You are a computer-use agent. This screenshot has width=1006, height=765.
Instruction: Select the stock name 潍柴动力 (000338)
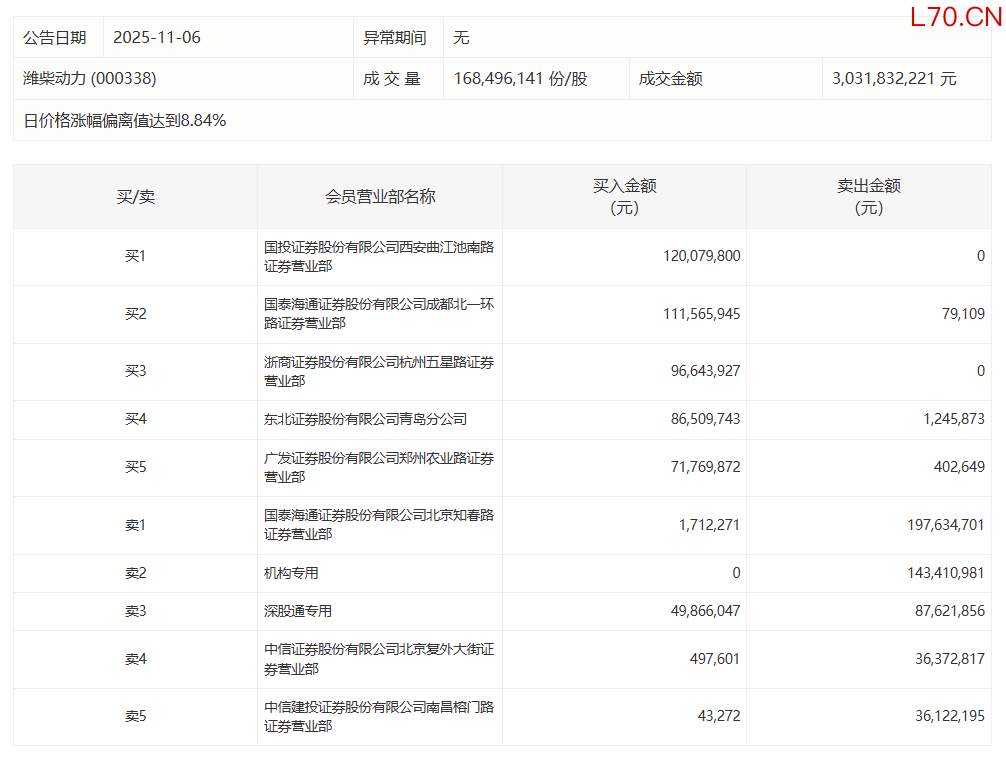(x=90, y=78)
